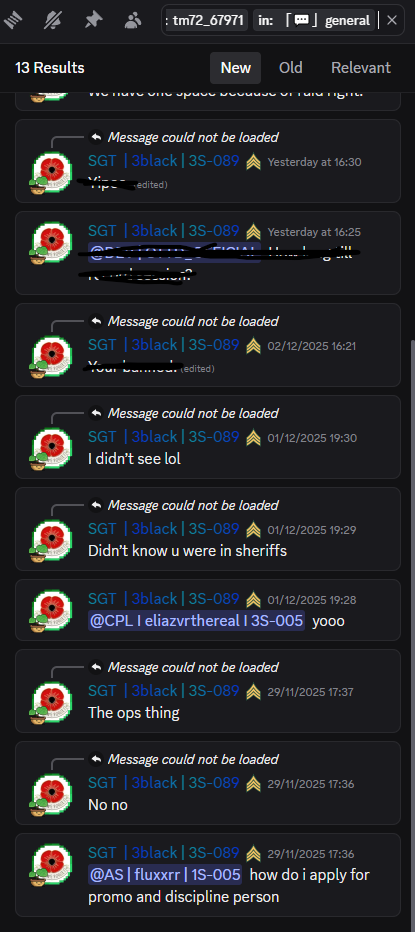Click the sergeant rank badge on the "No no" message
Image resolution: width=415 pixels, height=932 pixels.
tap(253, 784)
